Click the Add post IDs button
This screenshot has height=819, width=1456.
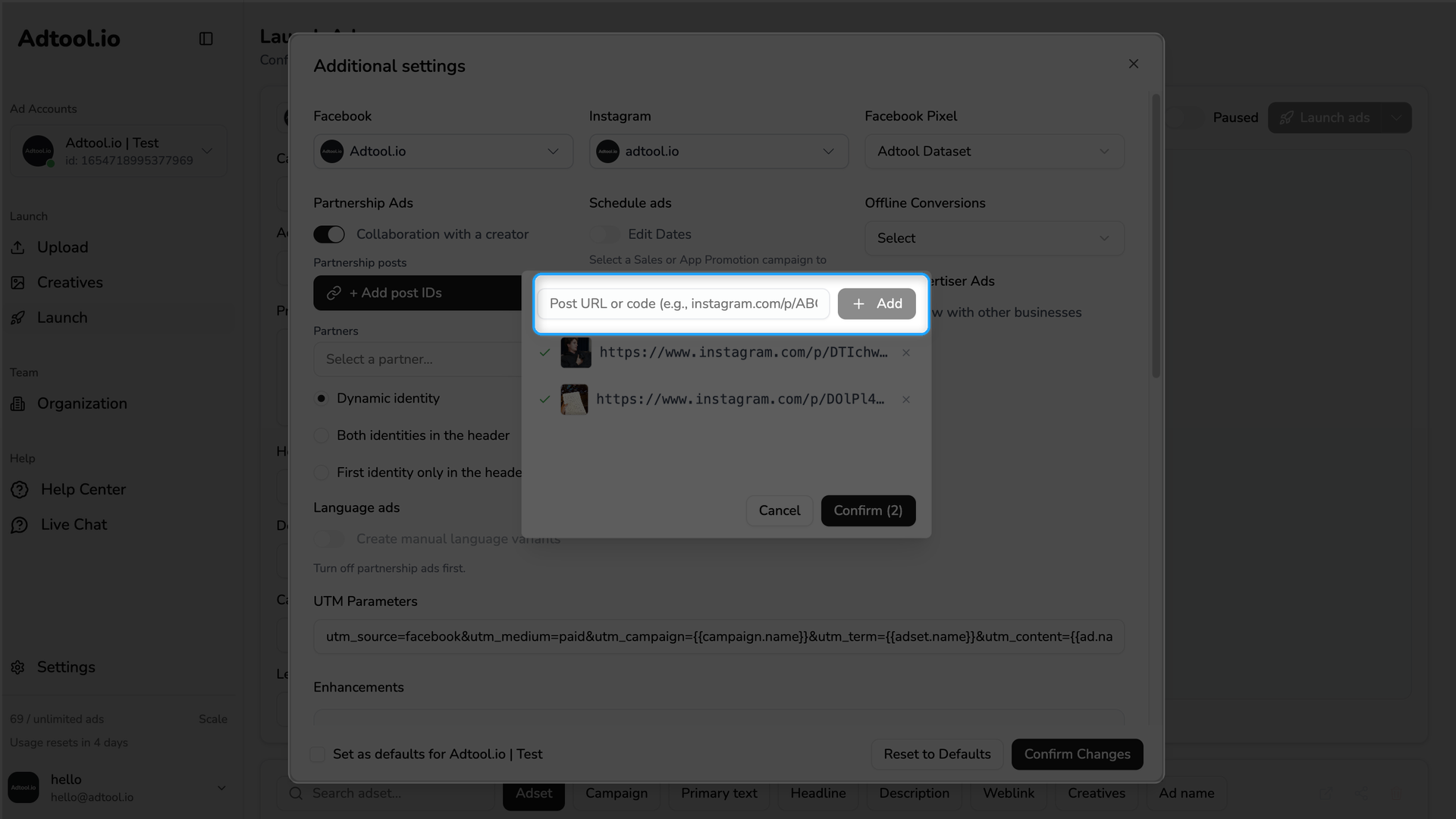418,293
